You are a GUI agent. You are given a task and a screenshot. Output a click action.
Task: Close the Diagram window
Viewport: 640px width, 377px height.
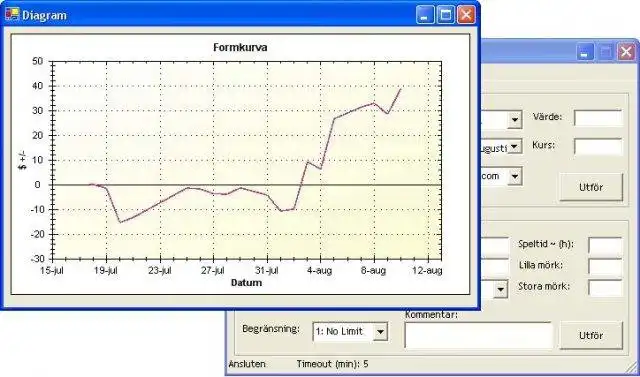[466, 15]
